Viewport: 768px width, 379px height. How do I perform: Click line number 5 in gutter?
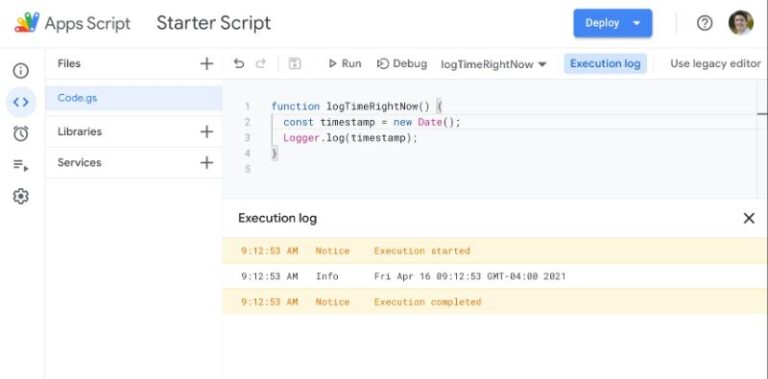pos(247,169)
